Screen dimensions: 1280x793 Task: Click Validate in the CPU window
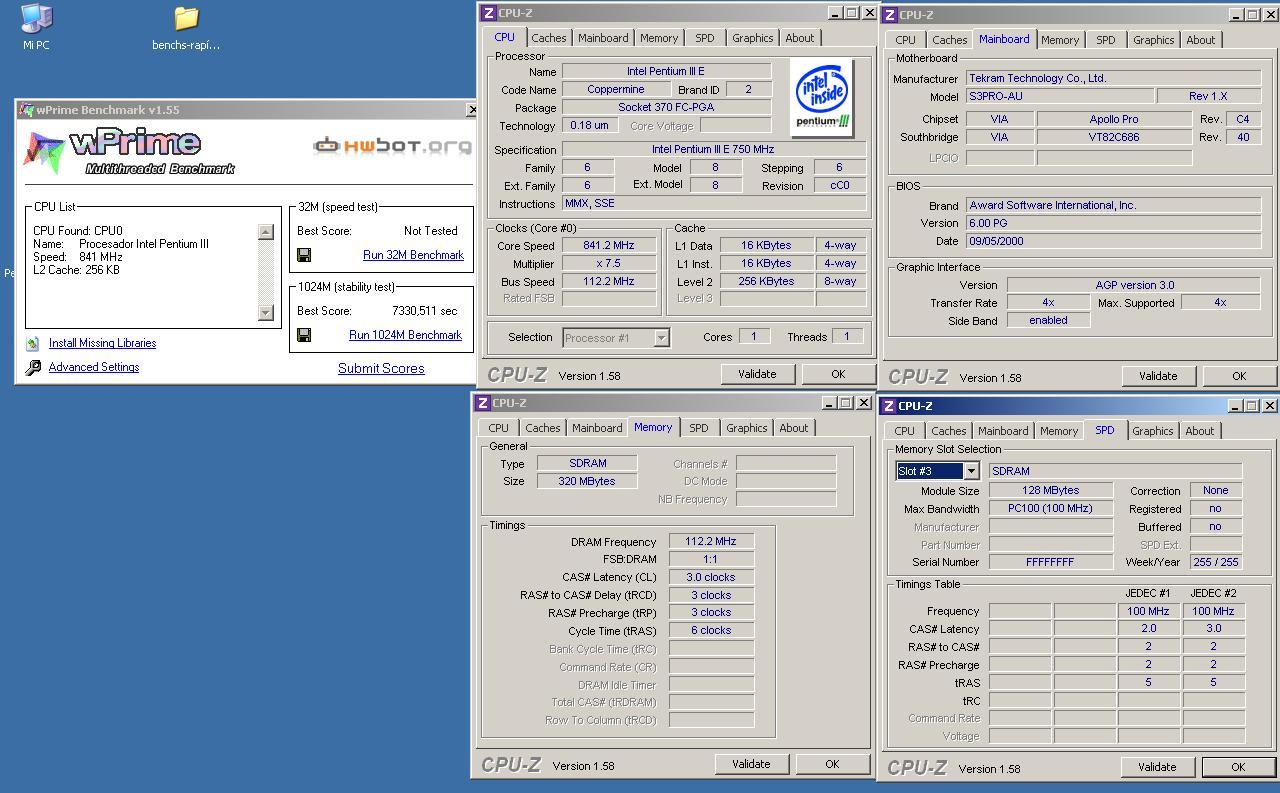coord(757,374)
